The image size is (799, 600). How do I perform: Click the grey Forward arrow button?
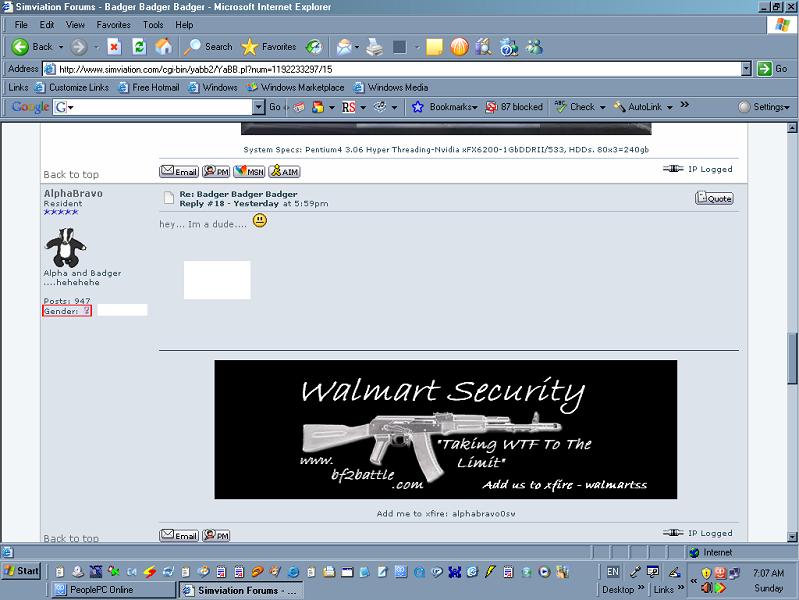[x=78, y=47]
